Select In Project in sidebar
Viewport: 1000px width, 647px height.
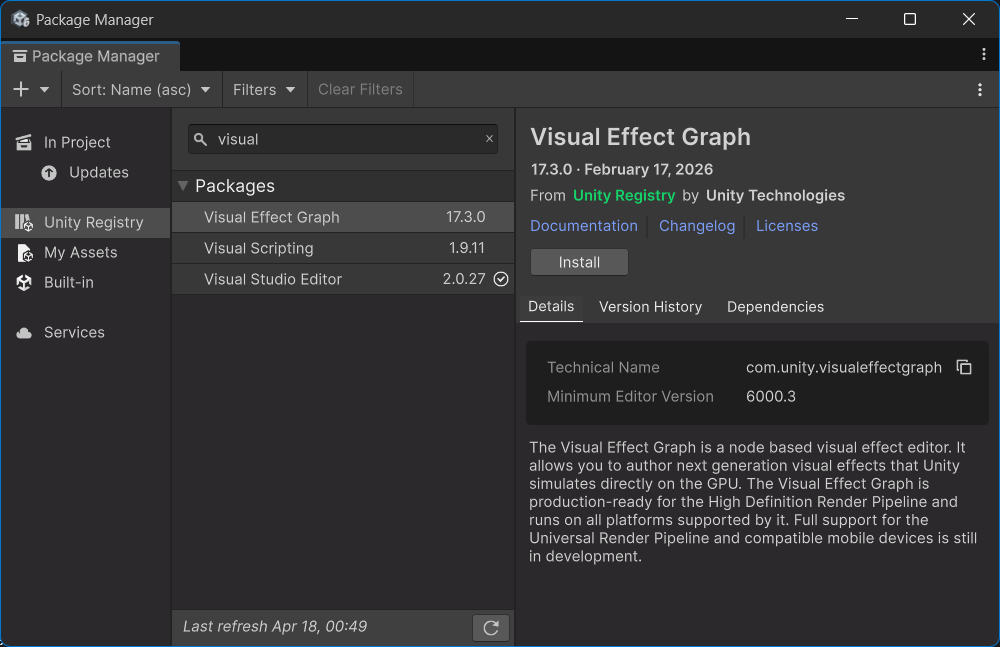86,142
